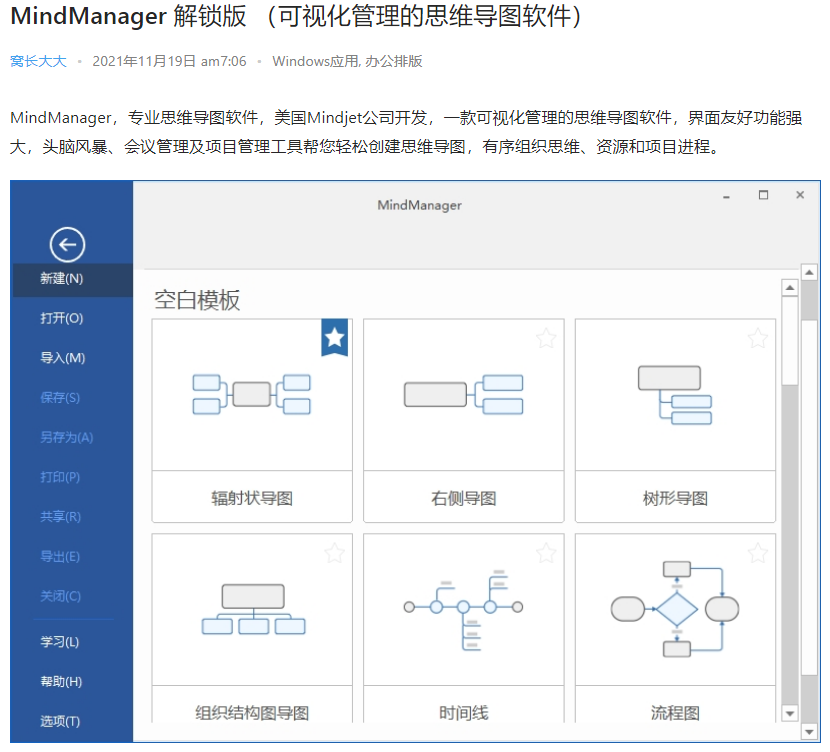Select the 组织结构图导图 org chart diagram
The height and width of the screenshot is (752, 830).
point(253,609)
